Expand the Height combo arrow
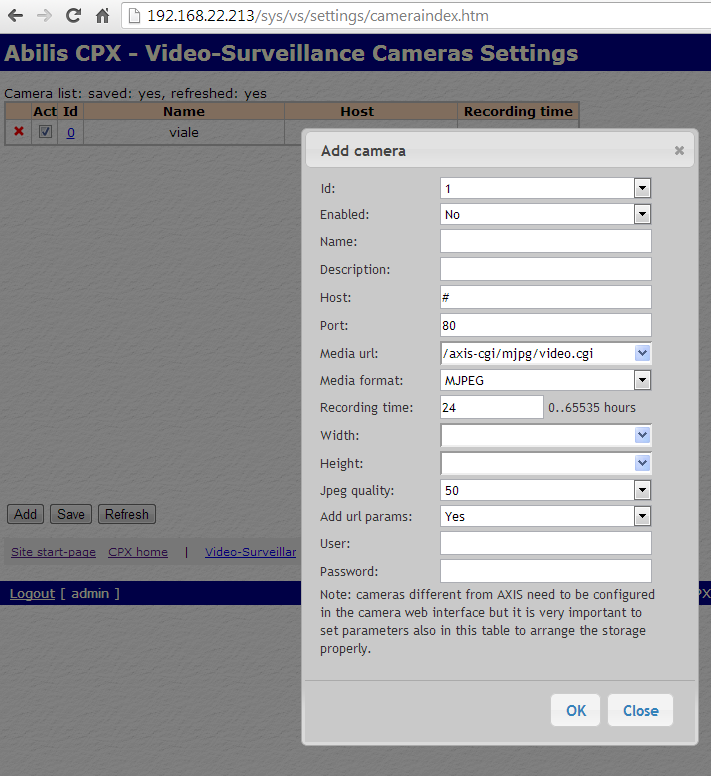 [642, 463]
